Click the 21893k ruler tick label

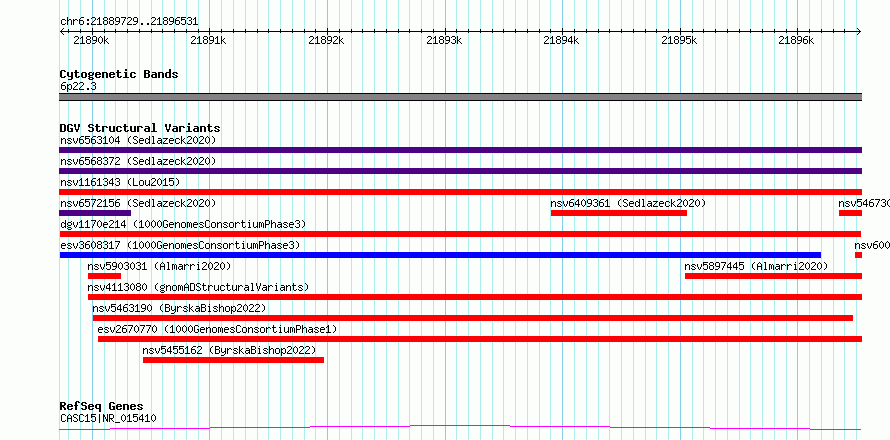(444, 40)
